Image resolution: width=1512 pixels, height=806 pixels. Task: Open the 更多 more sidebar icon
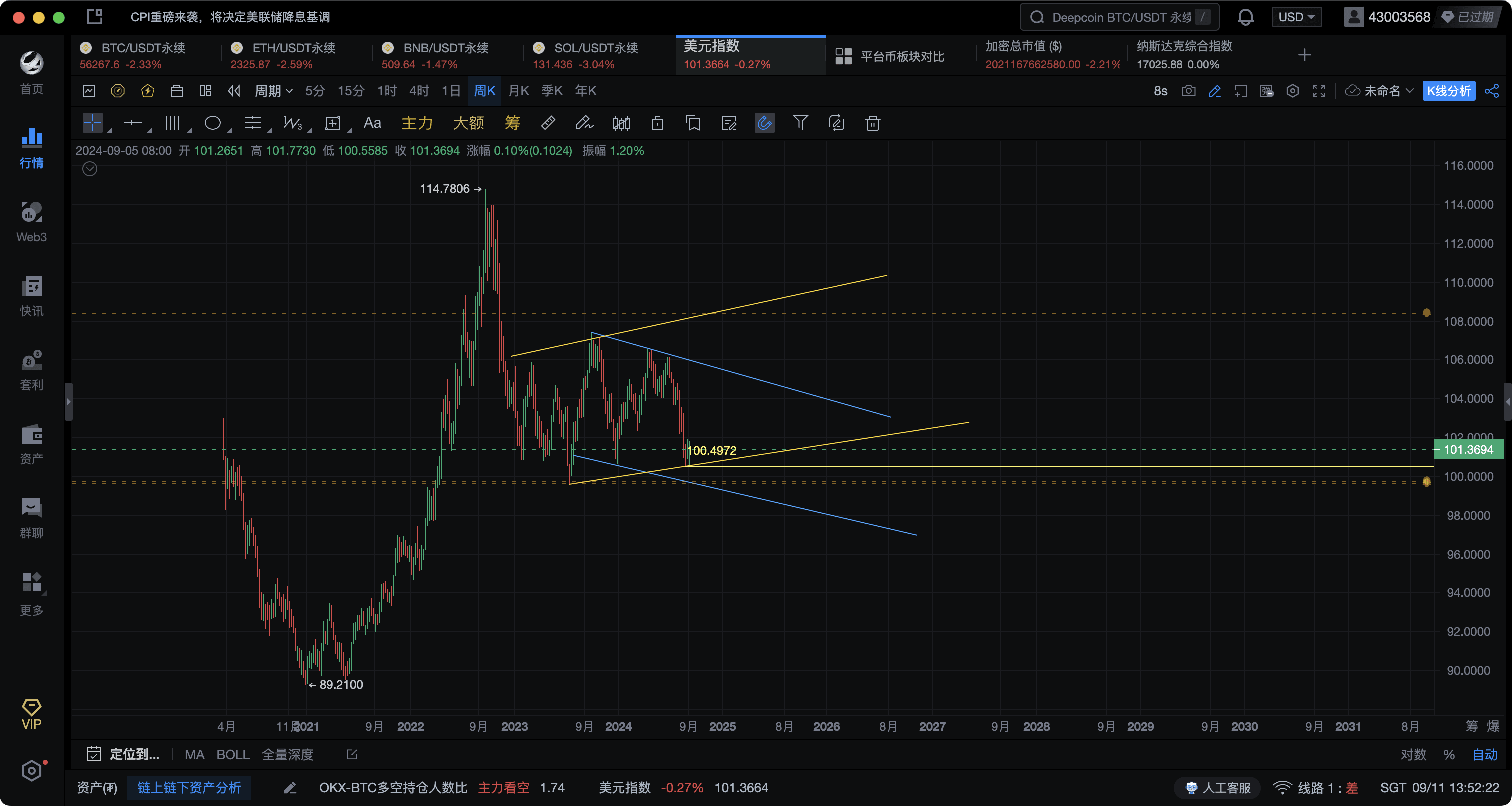31,593
